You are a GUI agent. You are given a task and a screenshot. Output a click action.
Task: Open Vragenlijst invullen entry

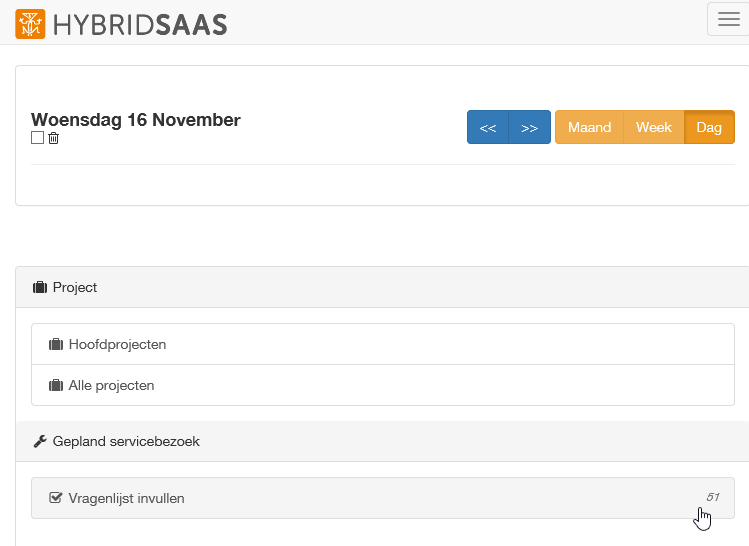(x=382, y=498)
